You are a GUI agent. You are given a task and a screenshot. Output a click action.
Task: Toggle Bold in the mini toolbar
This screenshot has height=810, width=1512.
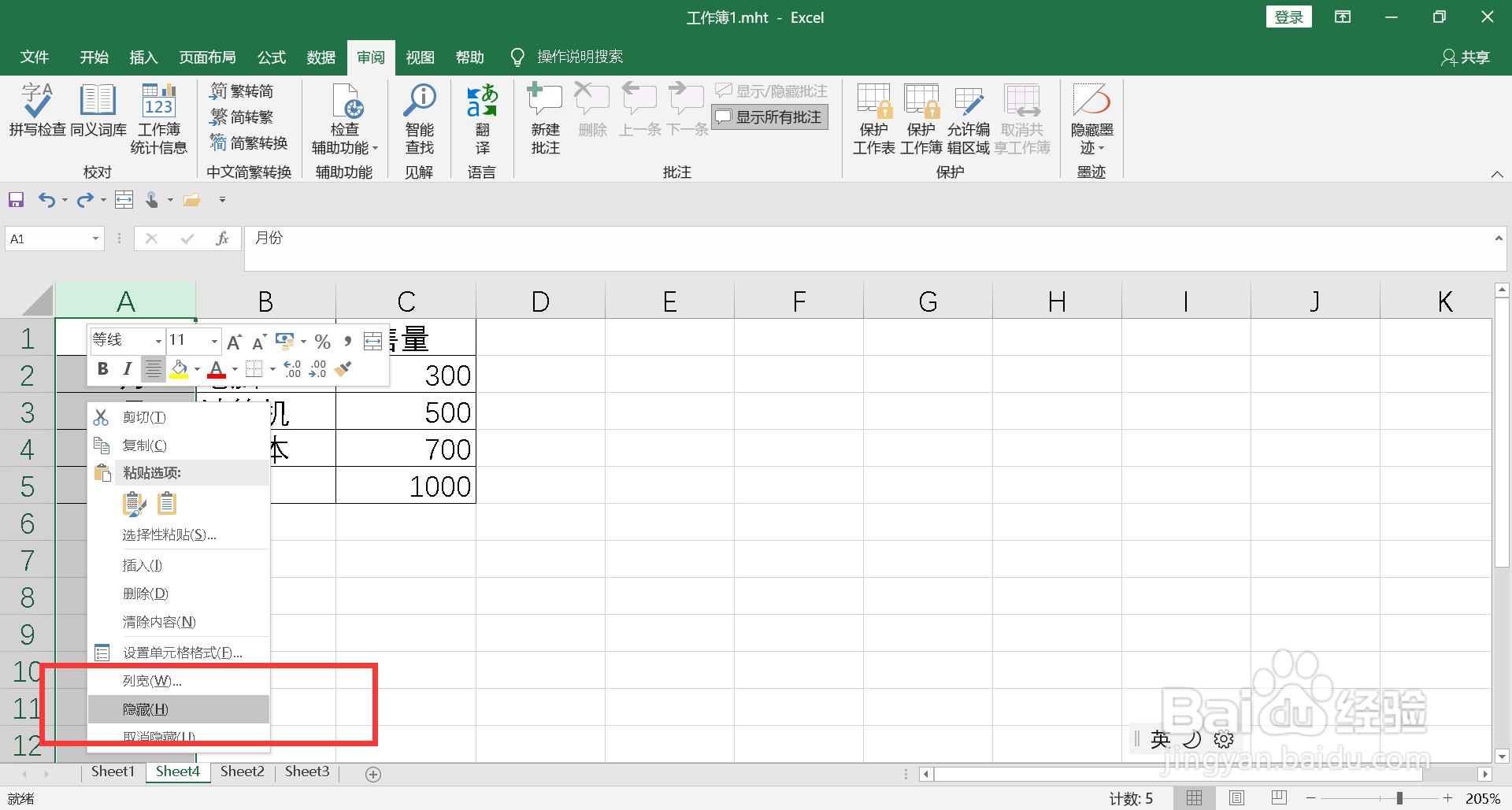(x=102, y=368)
